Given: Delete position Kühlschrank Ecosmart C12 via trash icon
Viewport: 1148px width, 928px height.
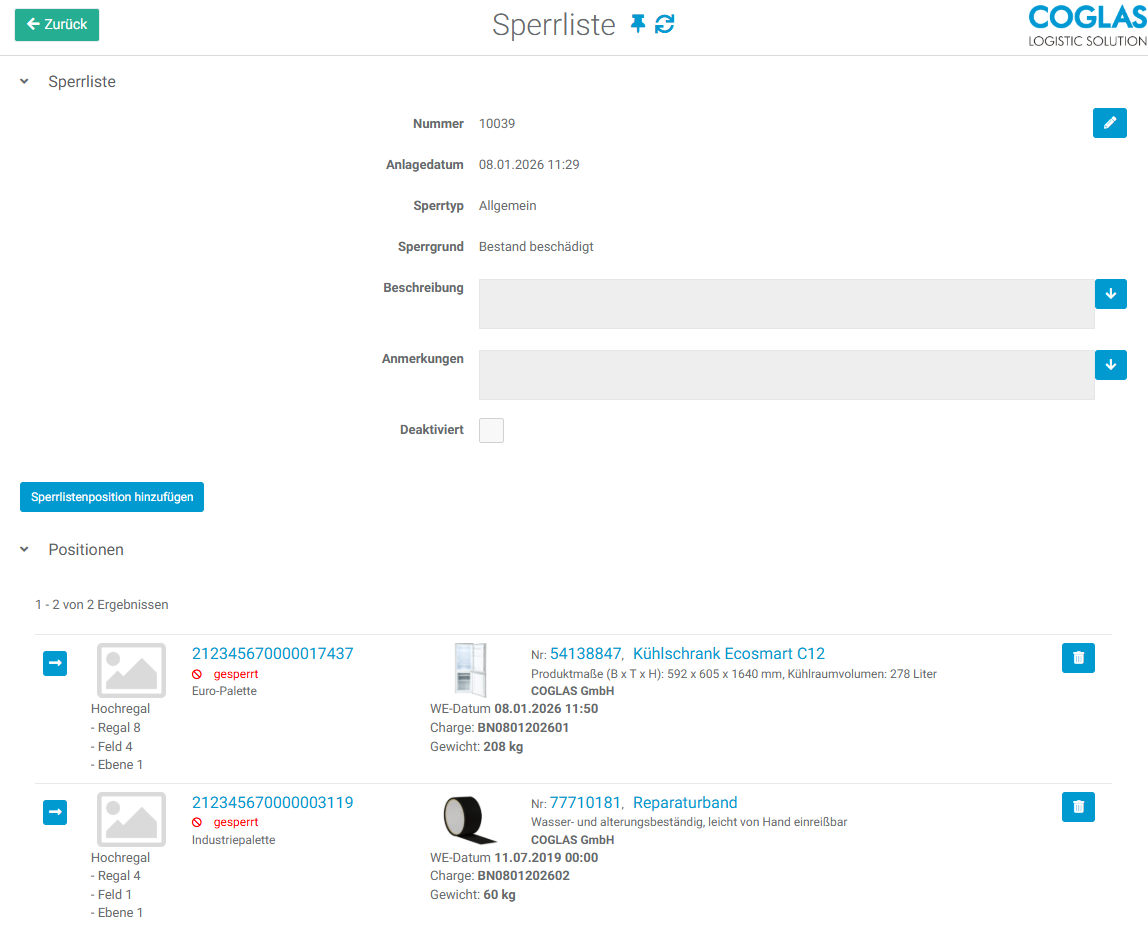Looking at the screenshot, I should tap(1078, 656).
